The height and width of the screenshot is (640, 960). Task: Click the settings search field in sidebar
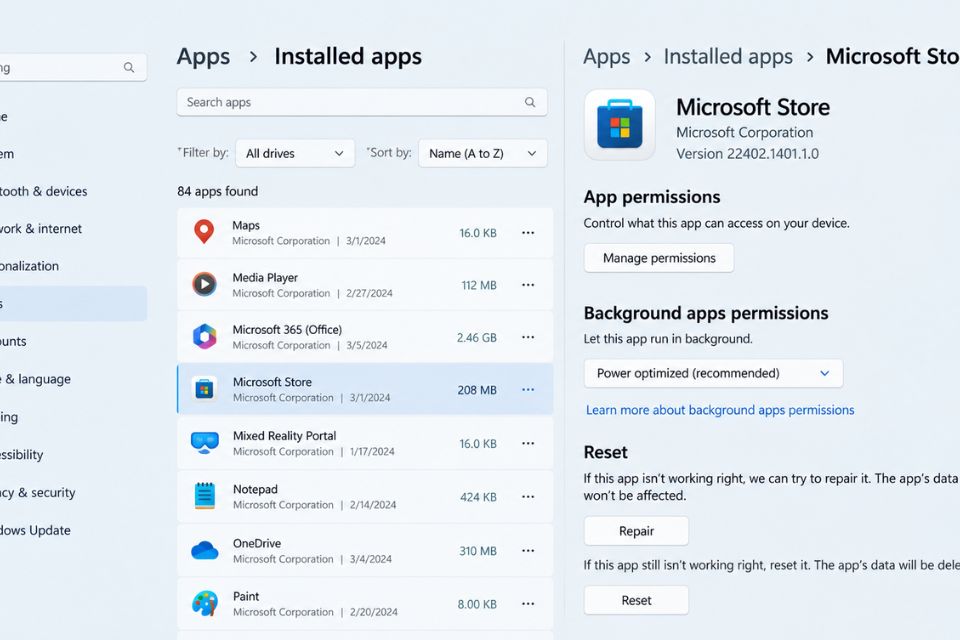(x=72, y=67)
